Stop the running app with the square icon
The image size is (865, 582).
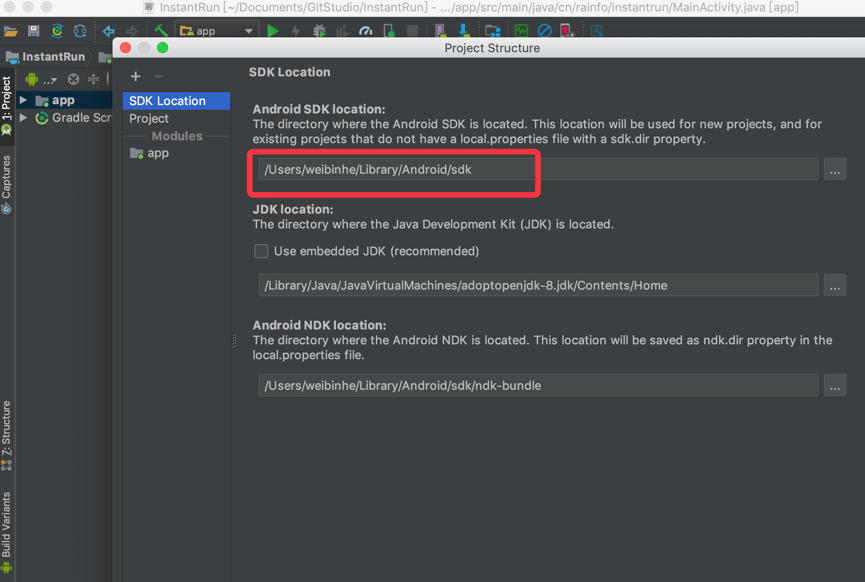click(412, 31)
